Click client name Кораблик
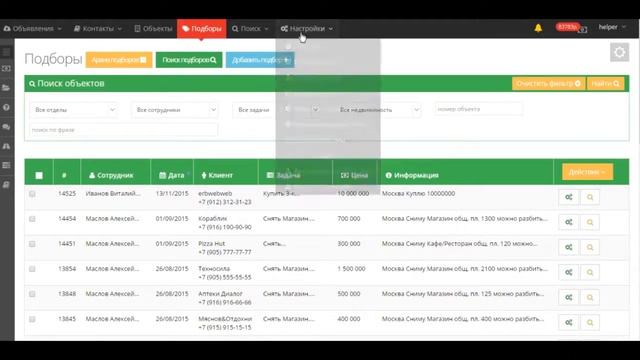This screenshot has height=360, width=640. [213, 219]
